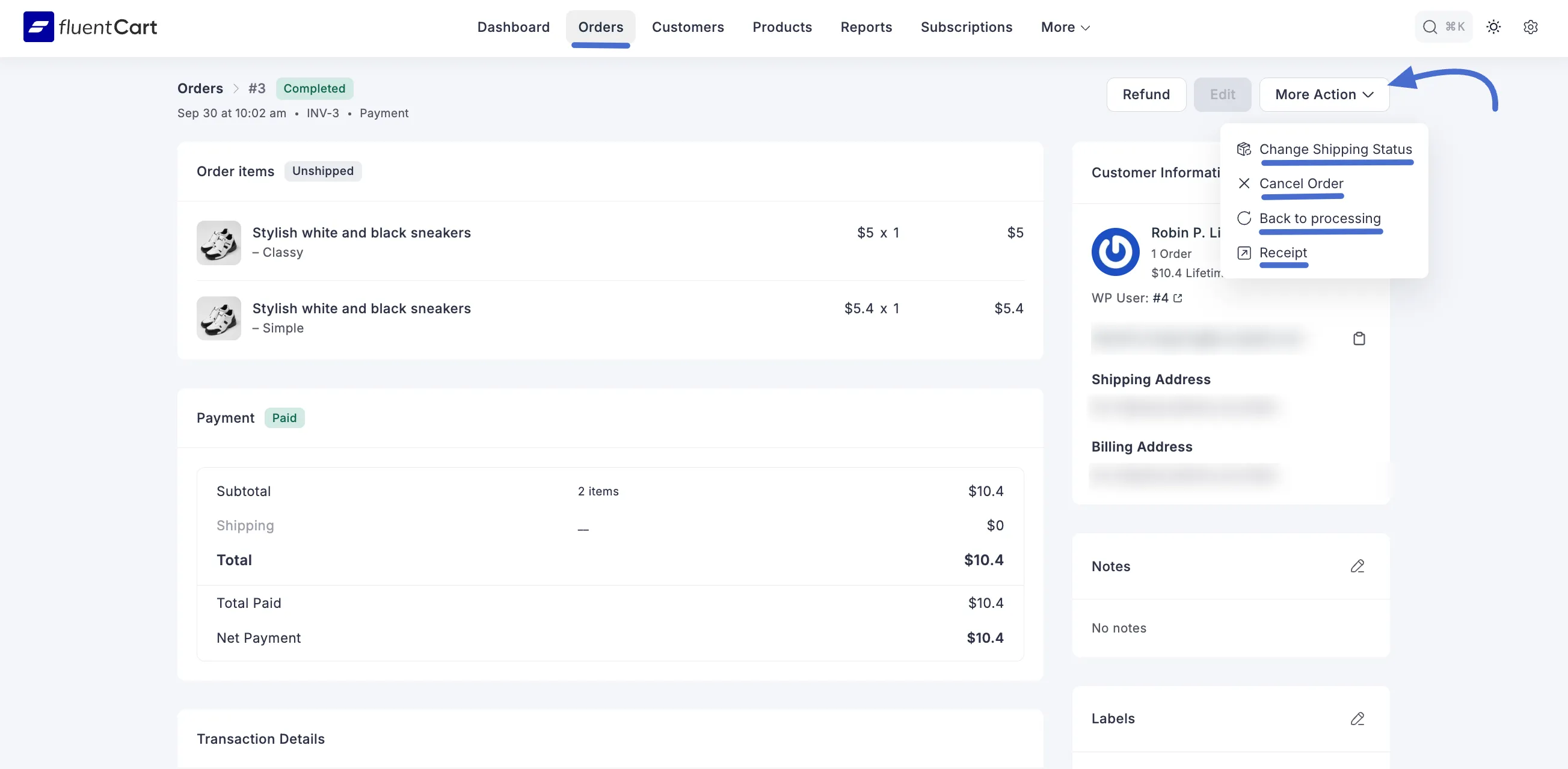
Task: Click the Edit button
Action: click(1223, 94)
